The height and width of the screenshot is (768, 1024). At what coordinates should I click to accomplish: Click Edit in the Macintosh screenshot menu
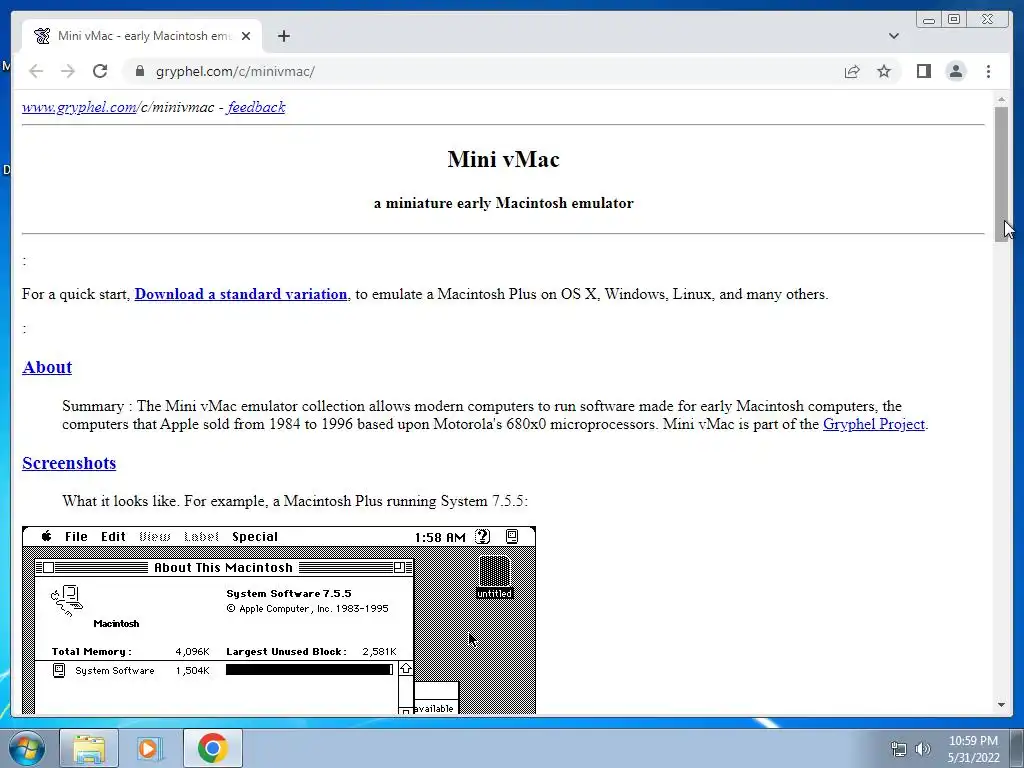[x=113, y=537]
